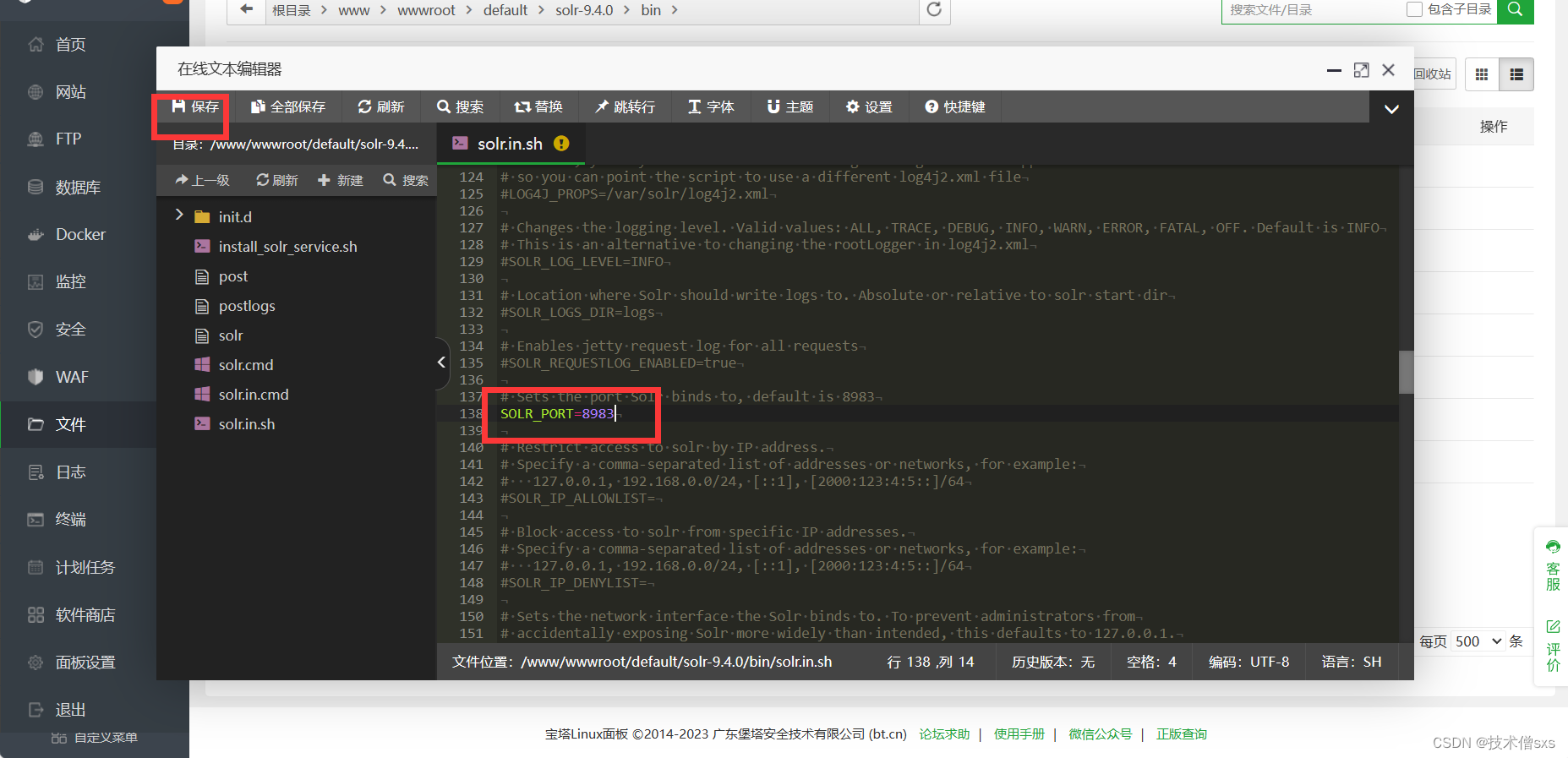The width and height of the screenshot is (1568, 758).
Task: Select the solr.in.sh editor tab
Action: pos(510,144)
